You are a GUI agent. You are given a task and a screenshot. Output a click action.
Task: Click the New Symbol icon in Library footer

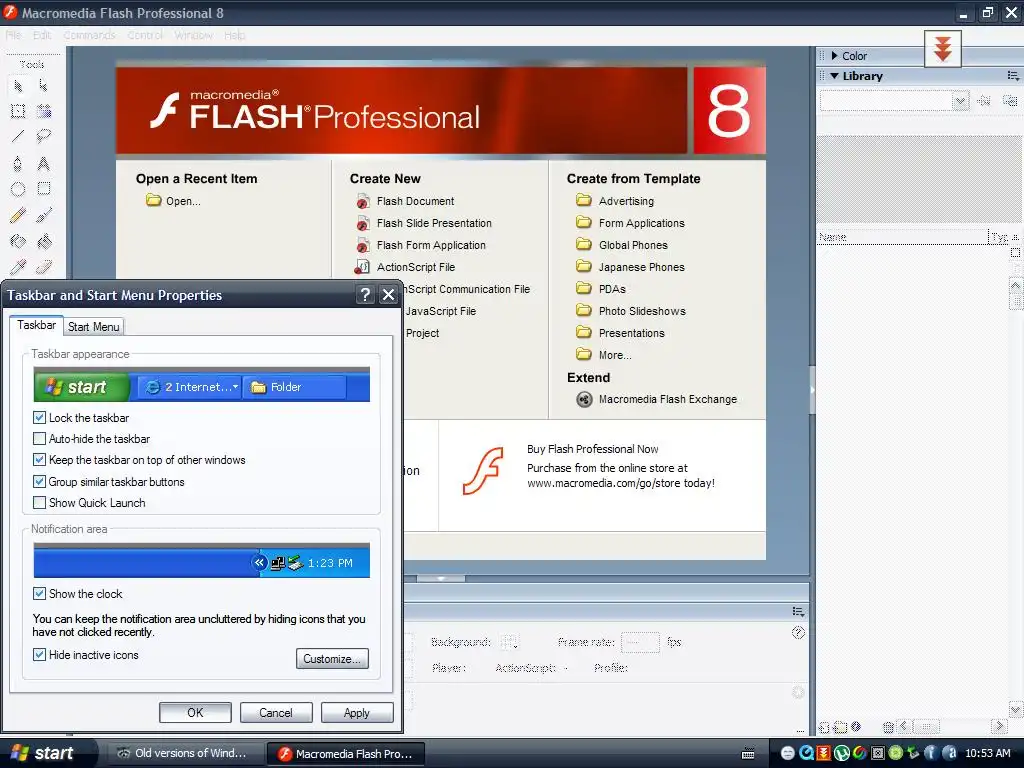[824, 727]
